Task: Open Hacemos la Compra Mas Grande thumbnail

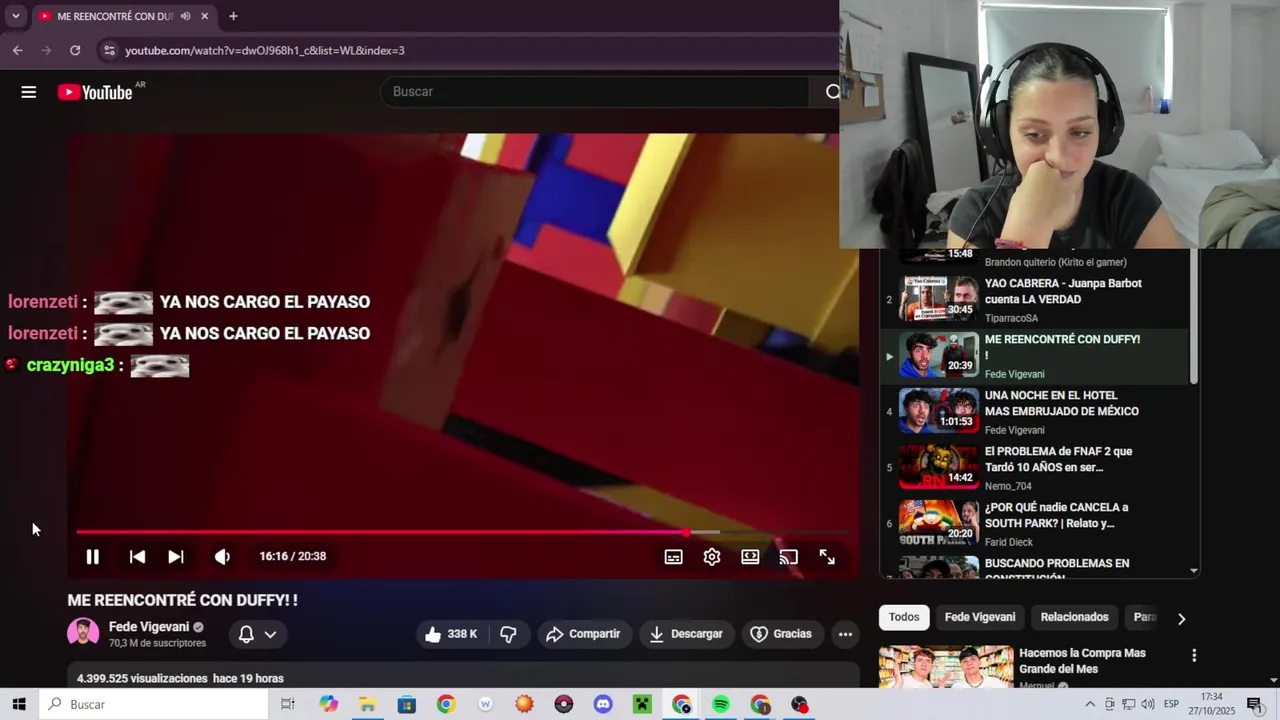Action: coord(945,668)
